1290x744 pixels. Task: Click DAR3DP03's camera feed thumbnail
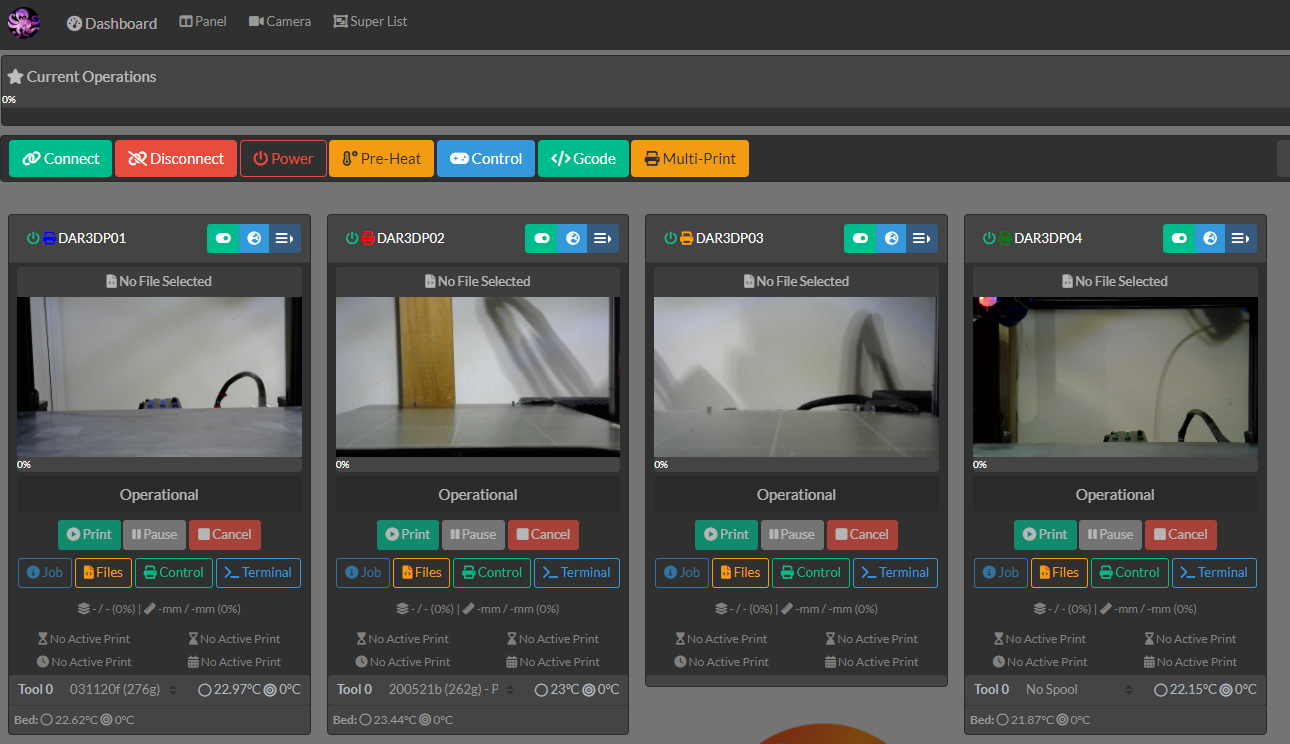[796, 380]
